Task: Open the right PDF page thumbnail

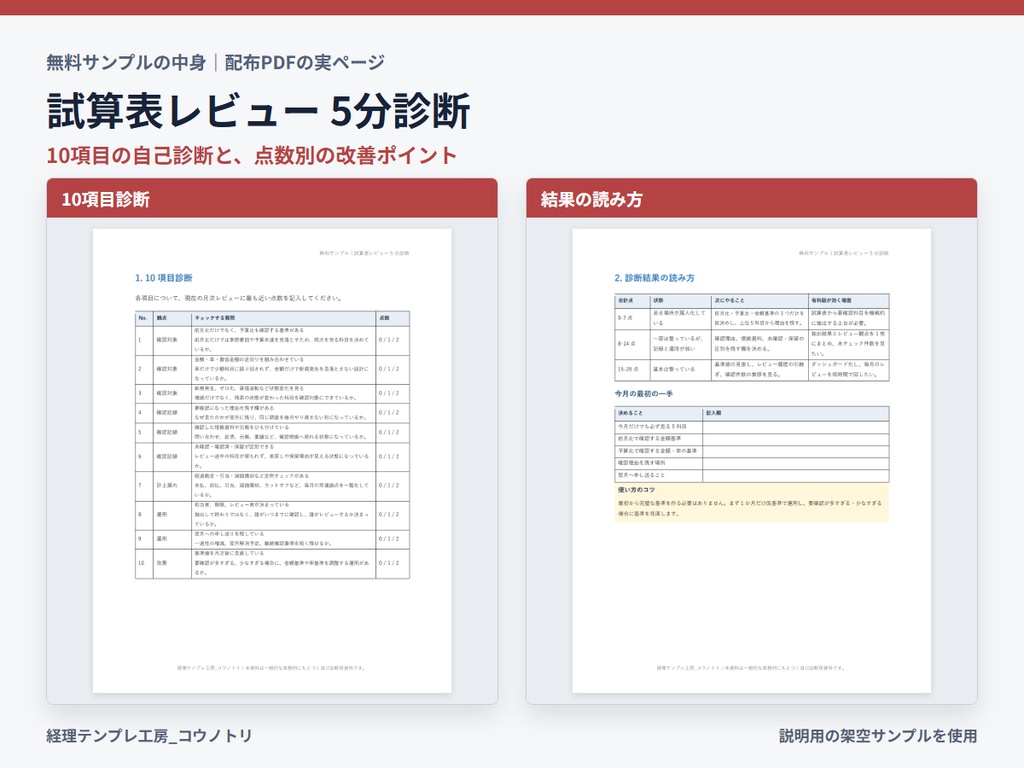Action: tap(752, 460)
